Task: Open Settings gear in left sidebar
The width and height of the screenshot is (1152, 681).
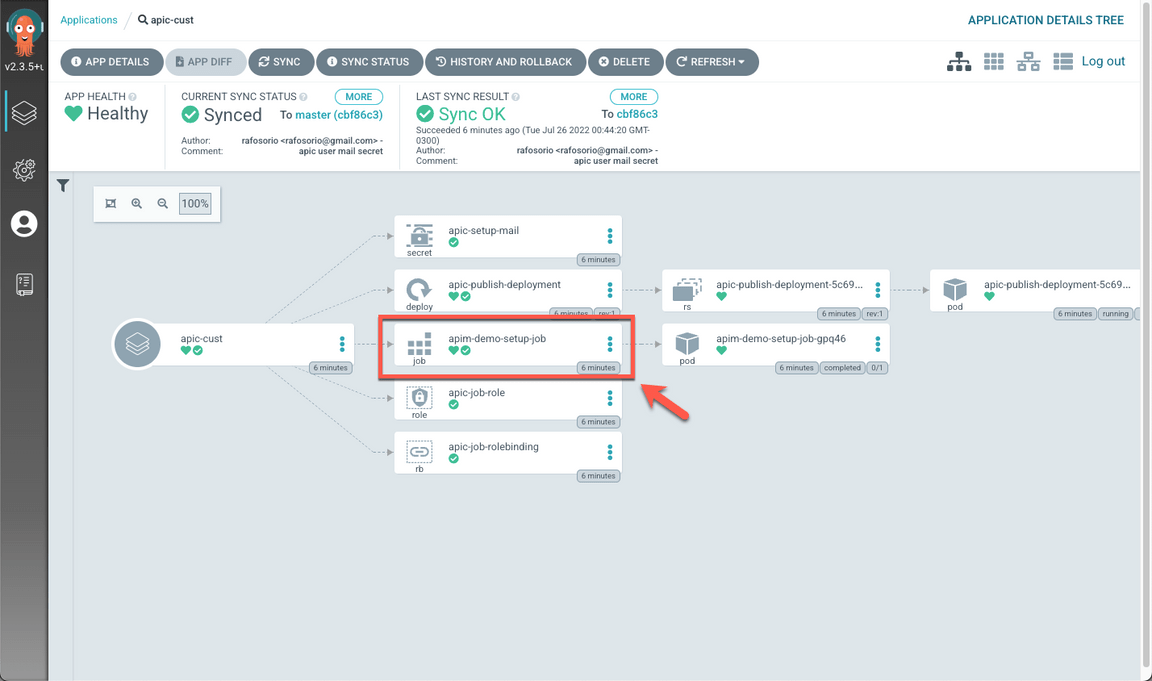Action: 24,169
